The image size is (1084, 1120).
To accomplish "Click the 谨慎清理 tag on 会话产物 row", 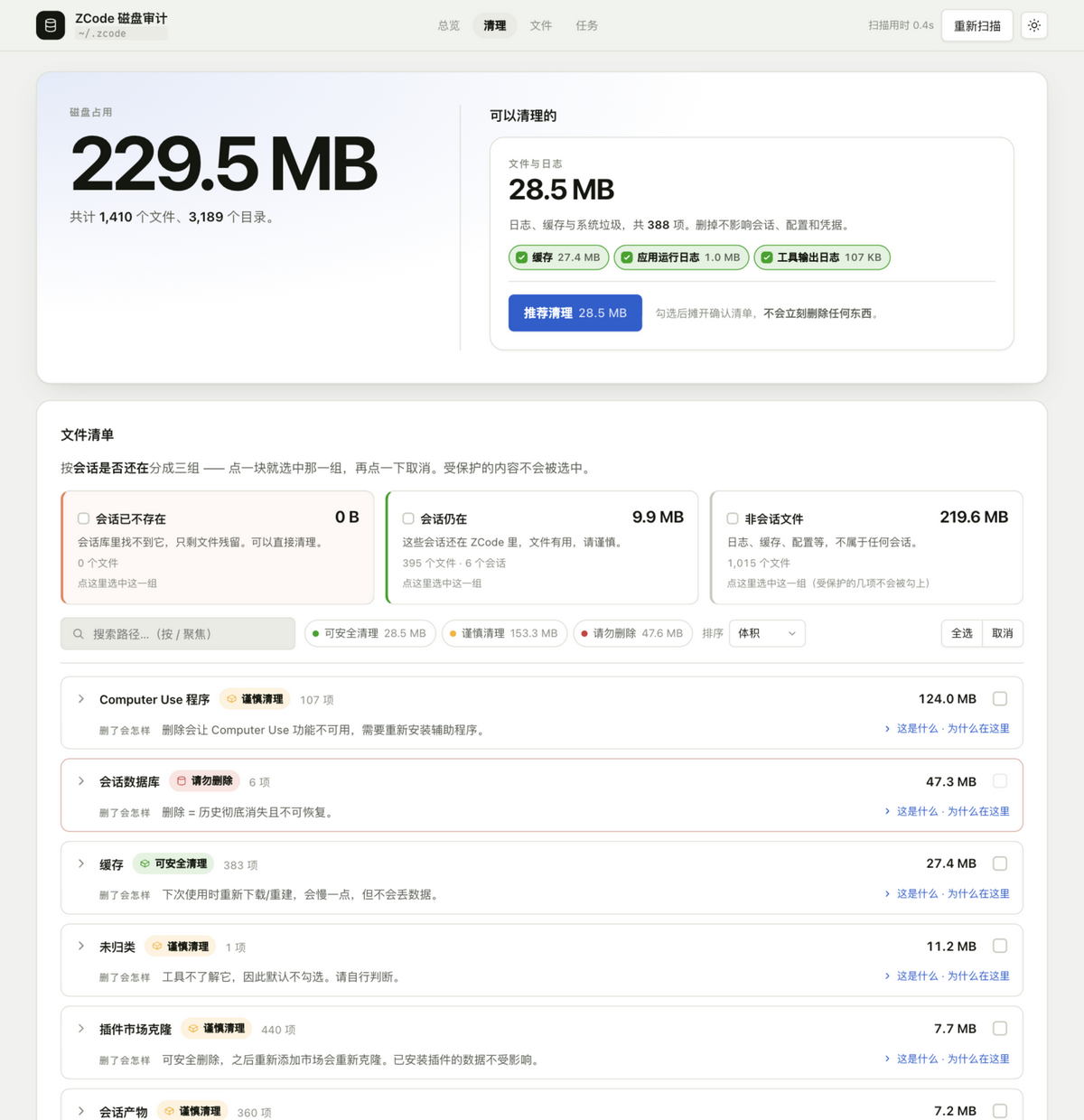I will [x=192, y=1111].
